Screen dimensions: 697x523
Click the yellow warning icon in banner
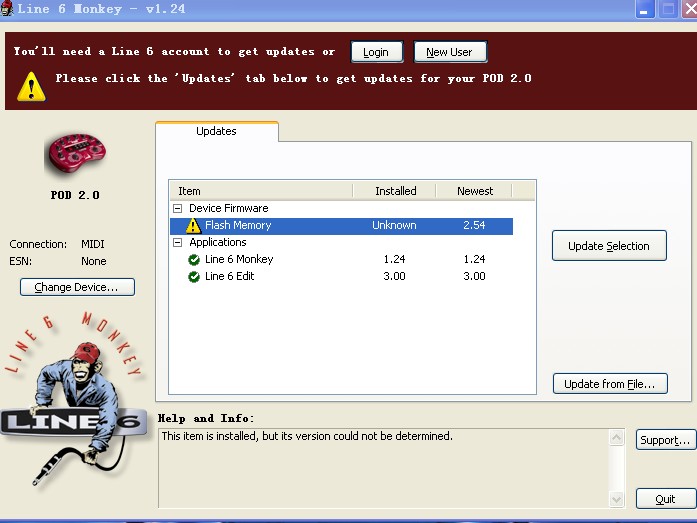click(31, 87)
